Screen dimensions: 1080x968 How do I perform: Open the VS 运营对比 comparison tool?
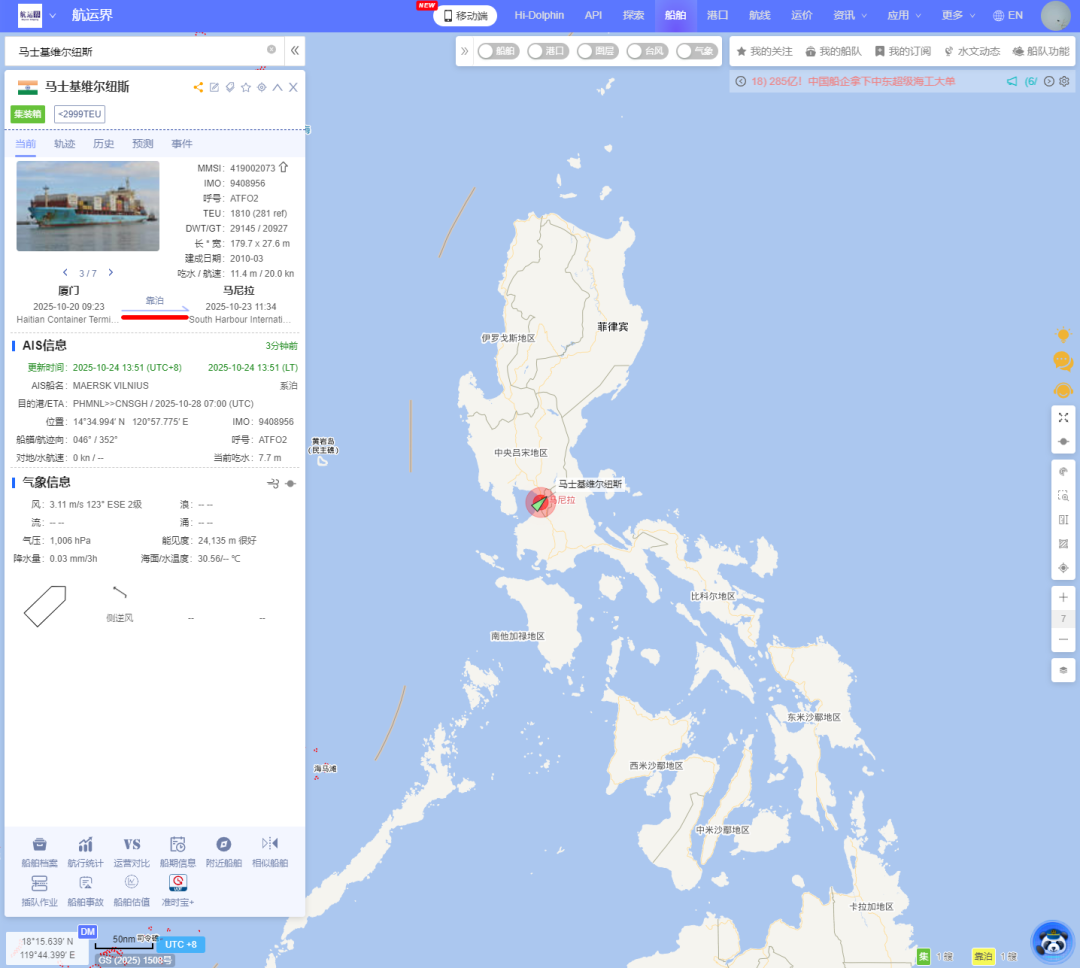click(132, 851)
